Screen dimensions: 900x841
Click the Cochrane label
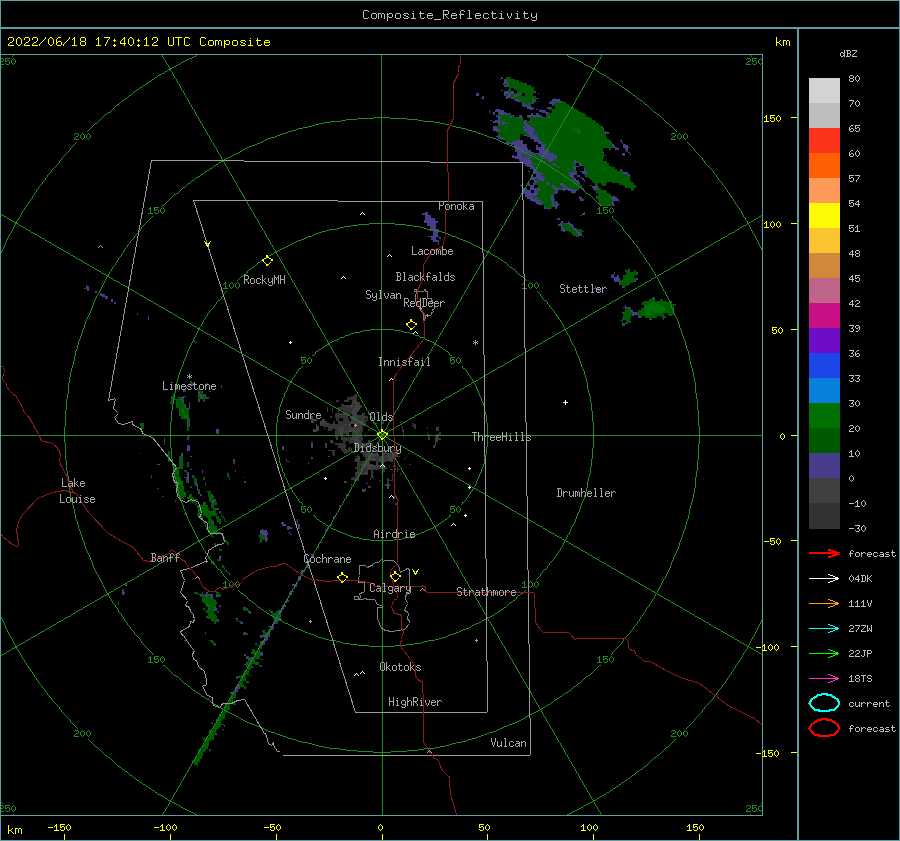coord(327,559)
